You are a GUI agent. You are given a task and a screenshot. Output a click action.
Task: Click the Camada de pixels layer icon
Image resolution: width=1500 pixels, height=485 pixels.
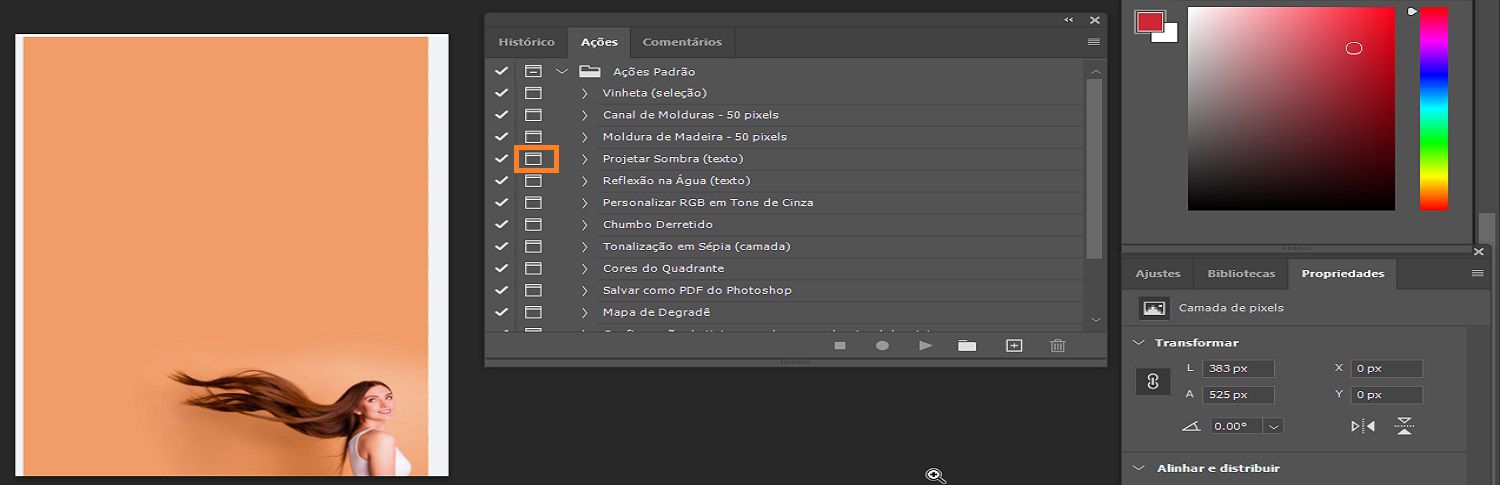pos(1155,308)
